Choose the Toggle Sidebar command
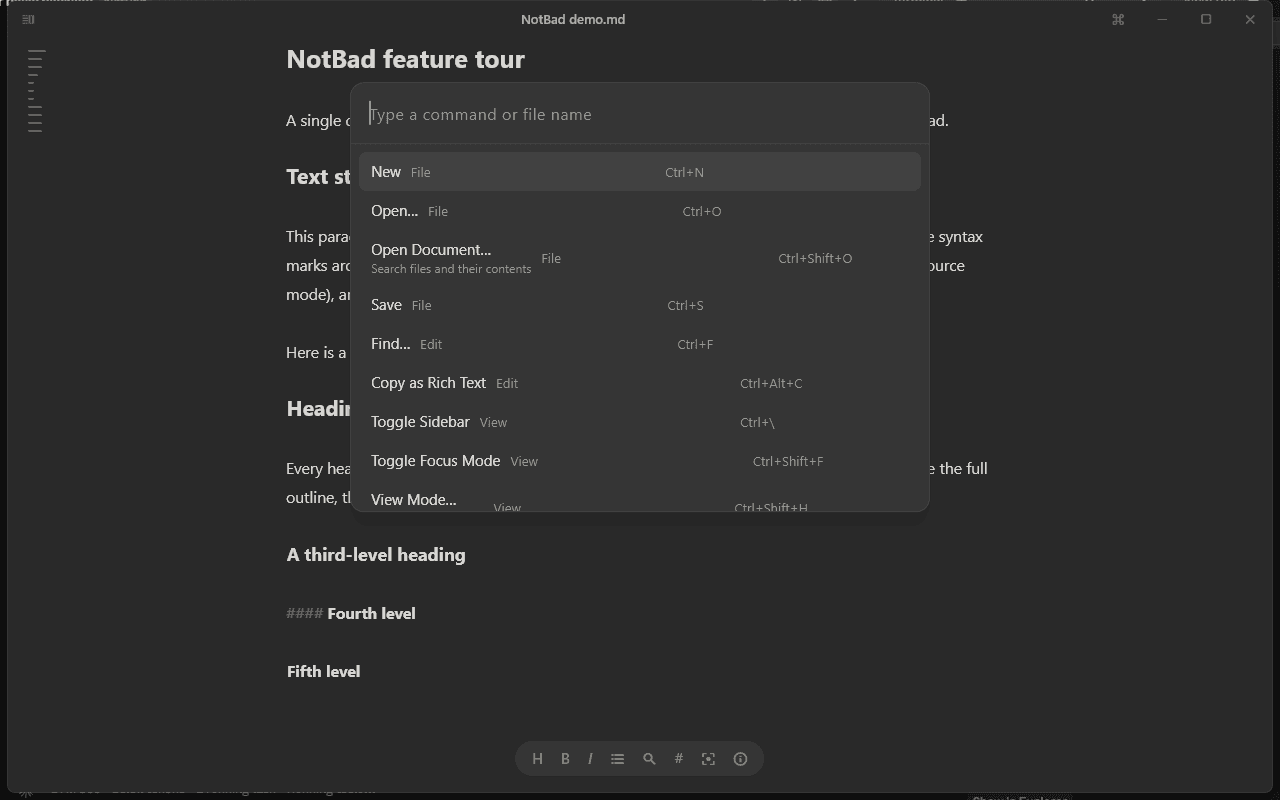The height and width of the screenshot is (800, 1280). coord(640,422)
